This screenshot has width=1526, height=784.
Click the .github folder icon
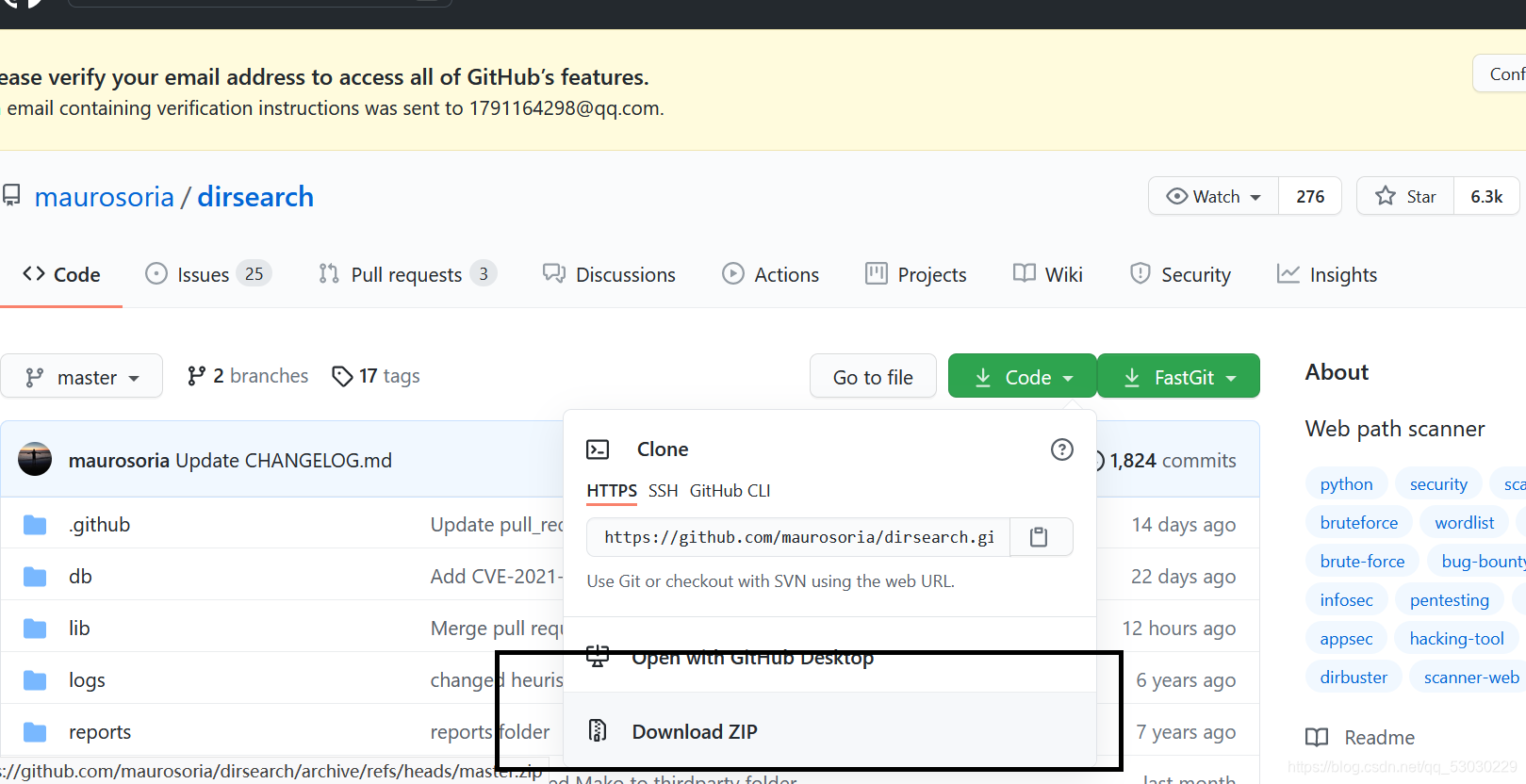point(35,525)
